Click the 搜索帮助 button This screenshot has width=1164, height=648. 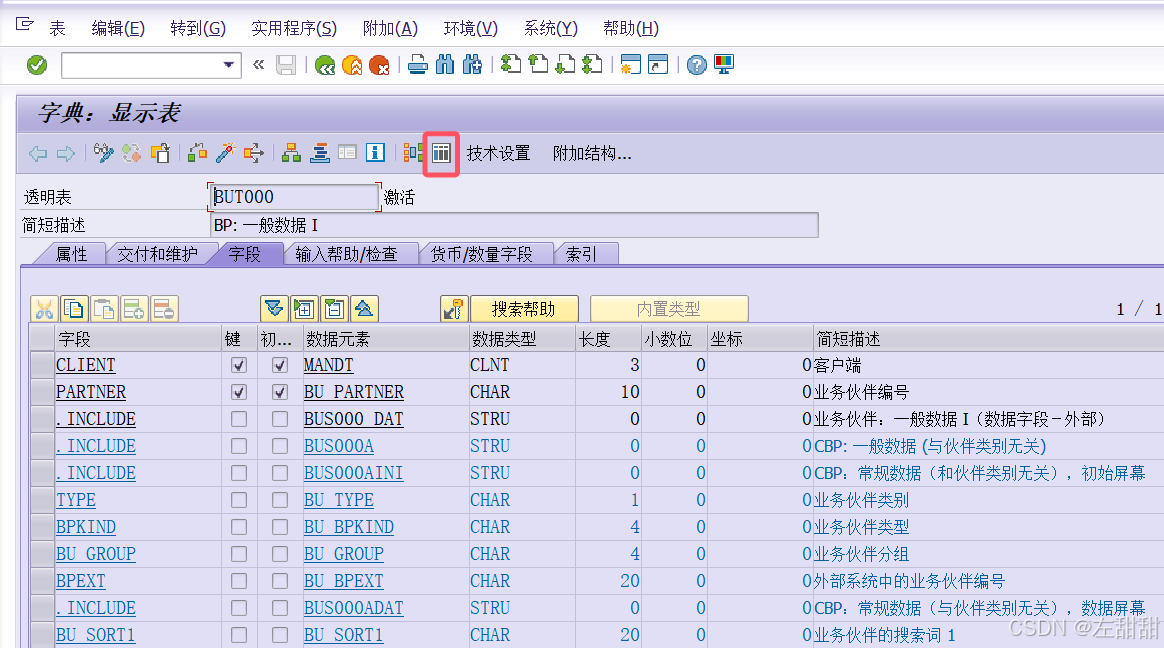coord(523,309)
